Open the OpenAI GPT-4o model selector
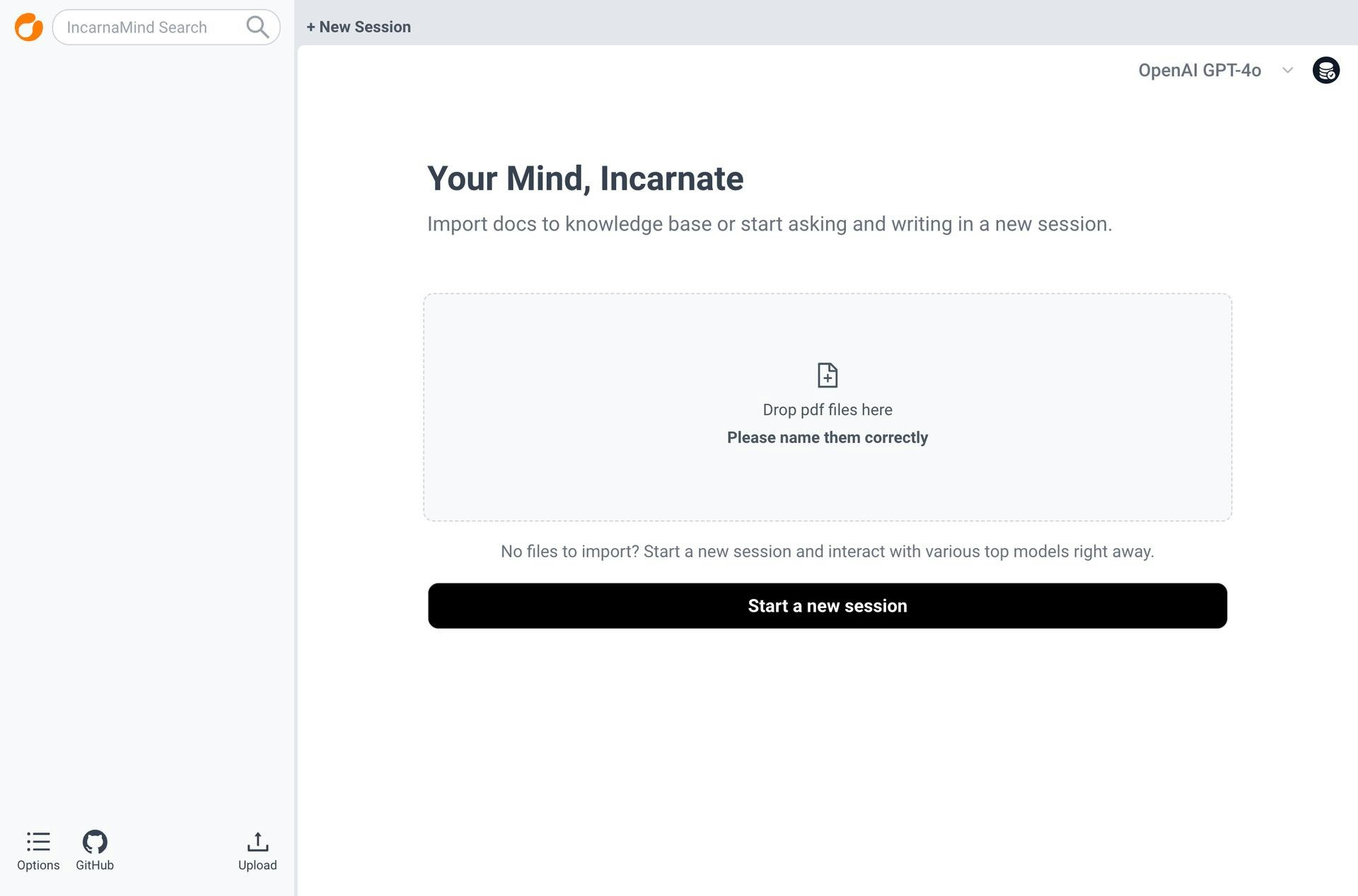The width and height of the screenshot is (1358, 896). [x=1199, y=70]
